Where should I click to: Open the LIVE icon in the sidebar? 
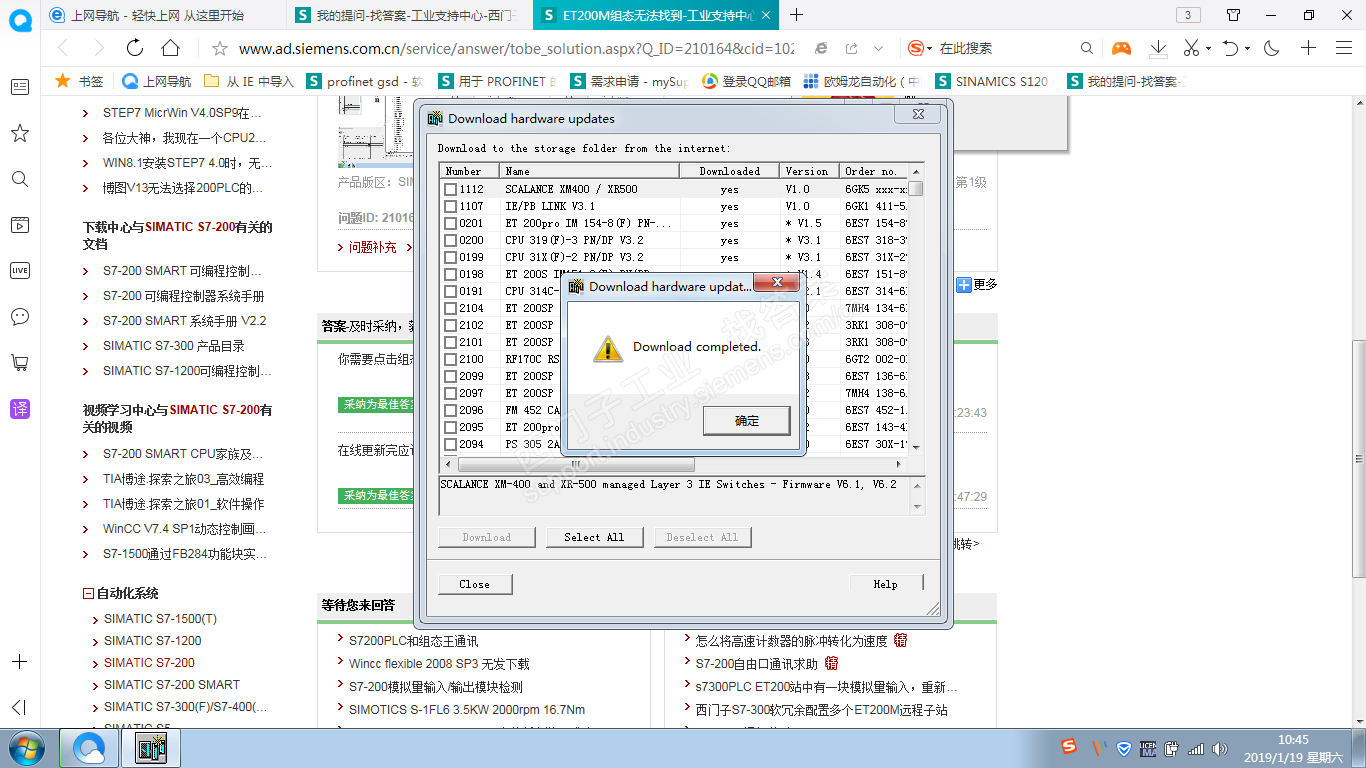(x=20, y=270)
